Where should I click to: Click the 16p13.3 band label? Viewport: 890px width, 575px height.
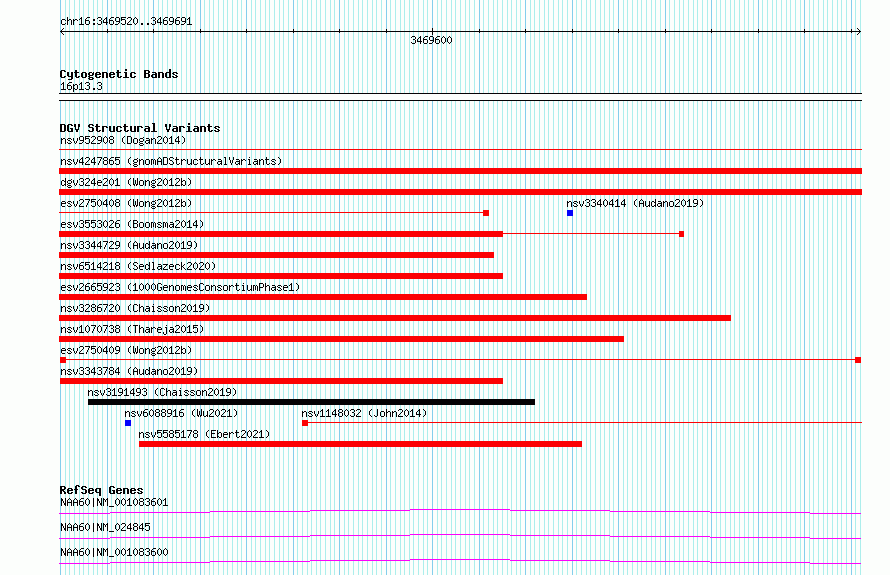click(x=81, y=86)
